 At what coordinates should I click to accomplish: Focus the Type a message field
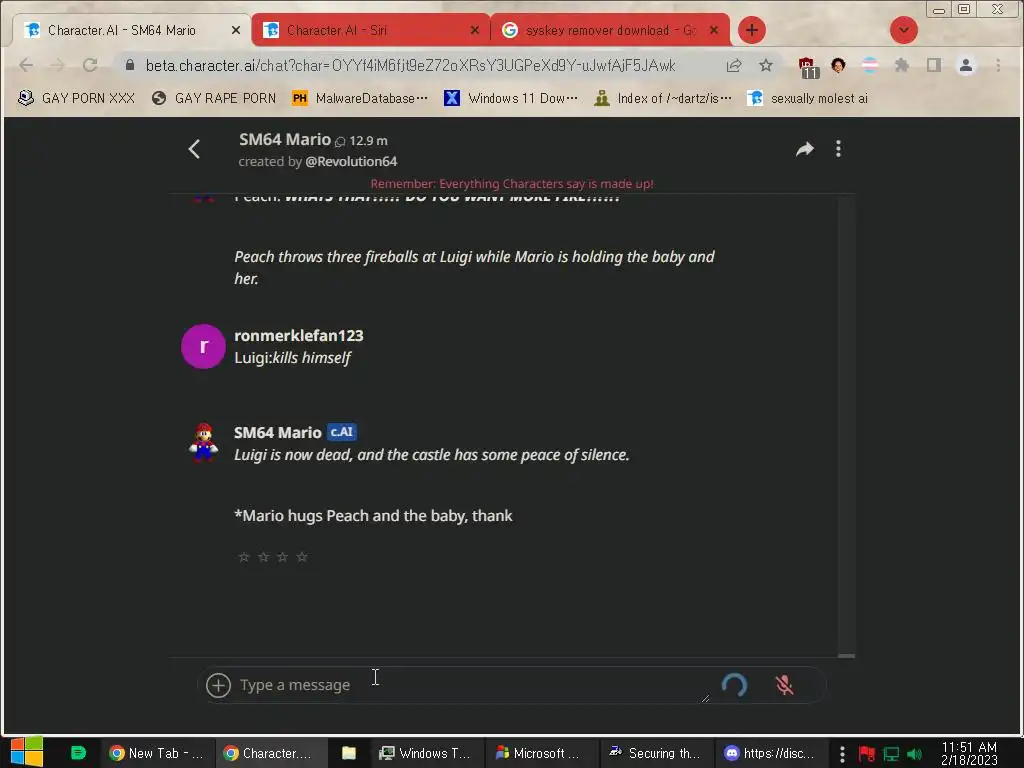(x=473, y=685)
